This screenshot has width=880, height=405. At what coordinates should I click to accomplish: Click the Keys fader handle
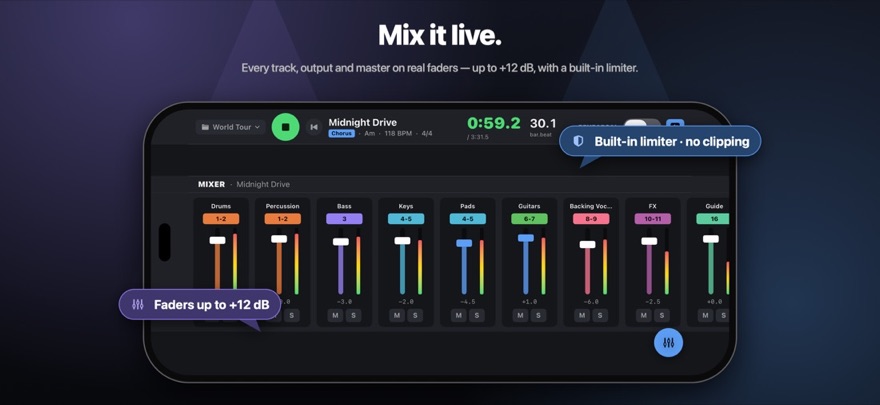(x=402, y=241)
